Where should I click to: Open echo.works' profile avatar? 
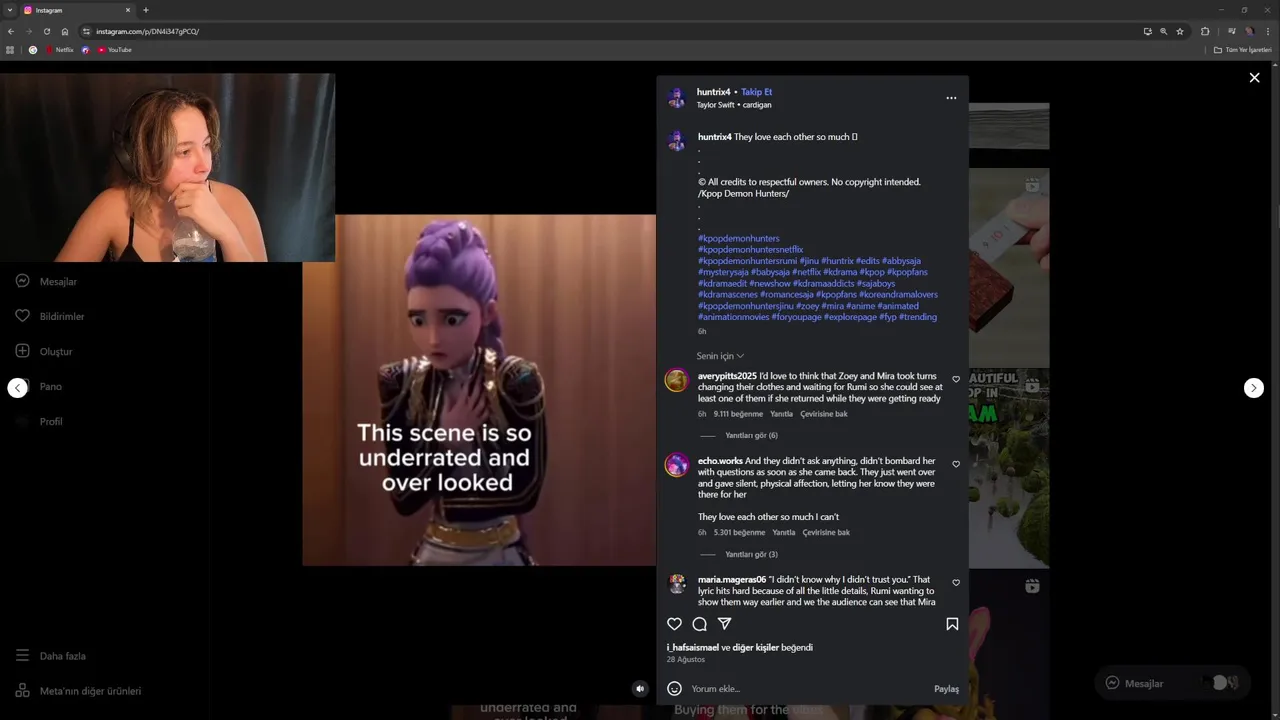click(677, 465)
